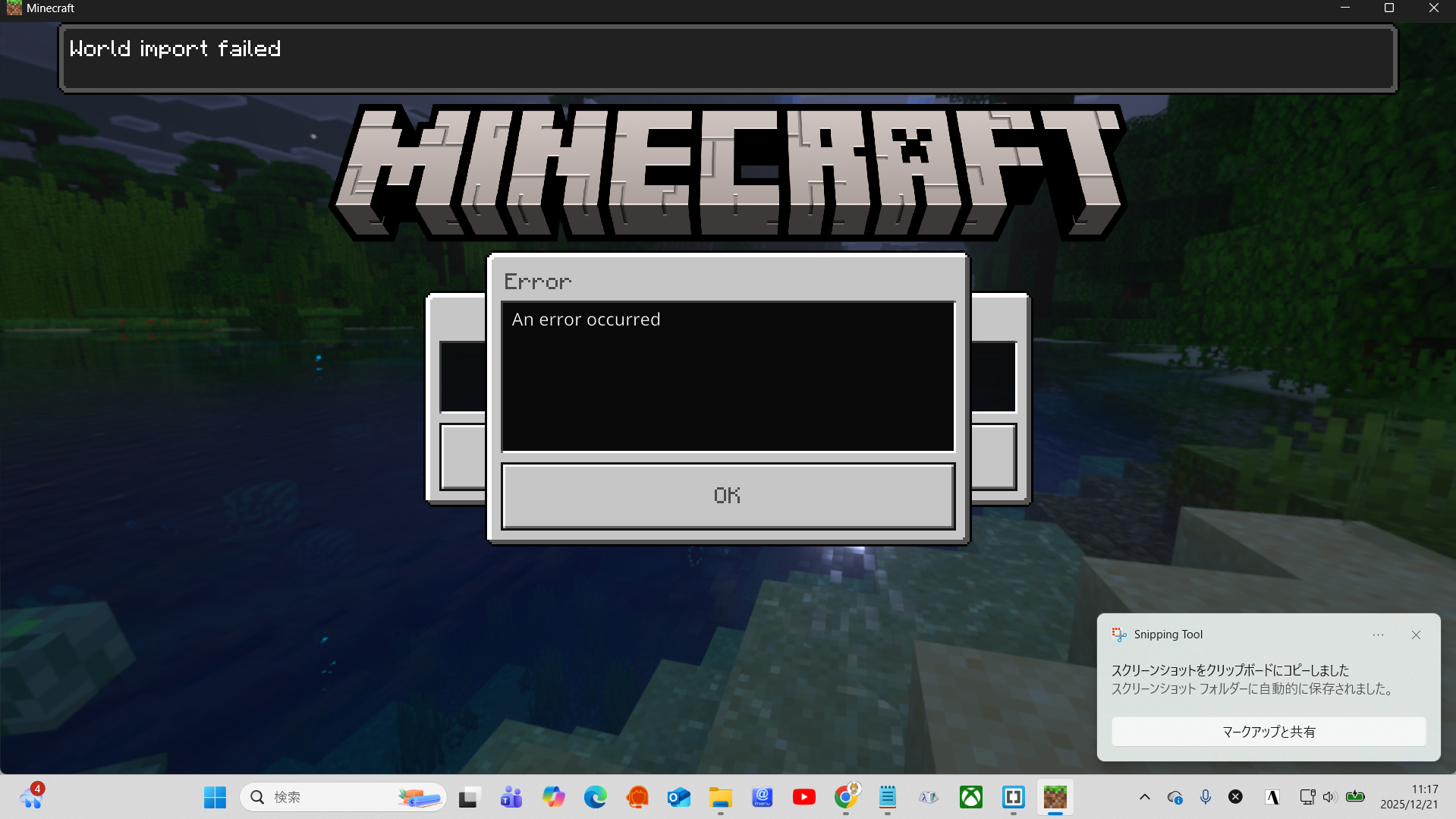Open the battery status icon
1456x819 pixels.
(1355, 797)
